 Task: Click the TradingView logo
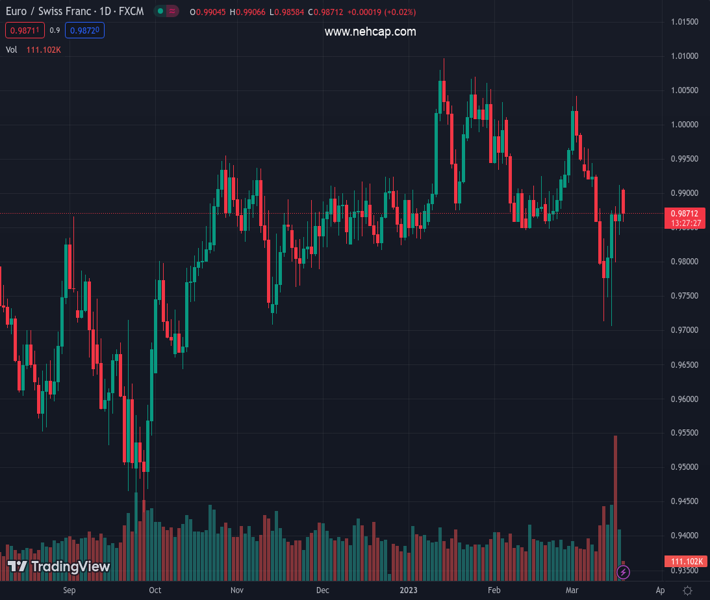(58, 567)
